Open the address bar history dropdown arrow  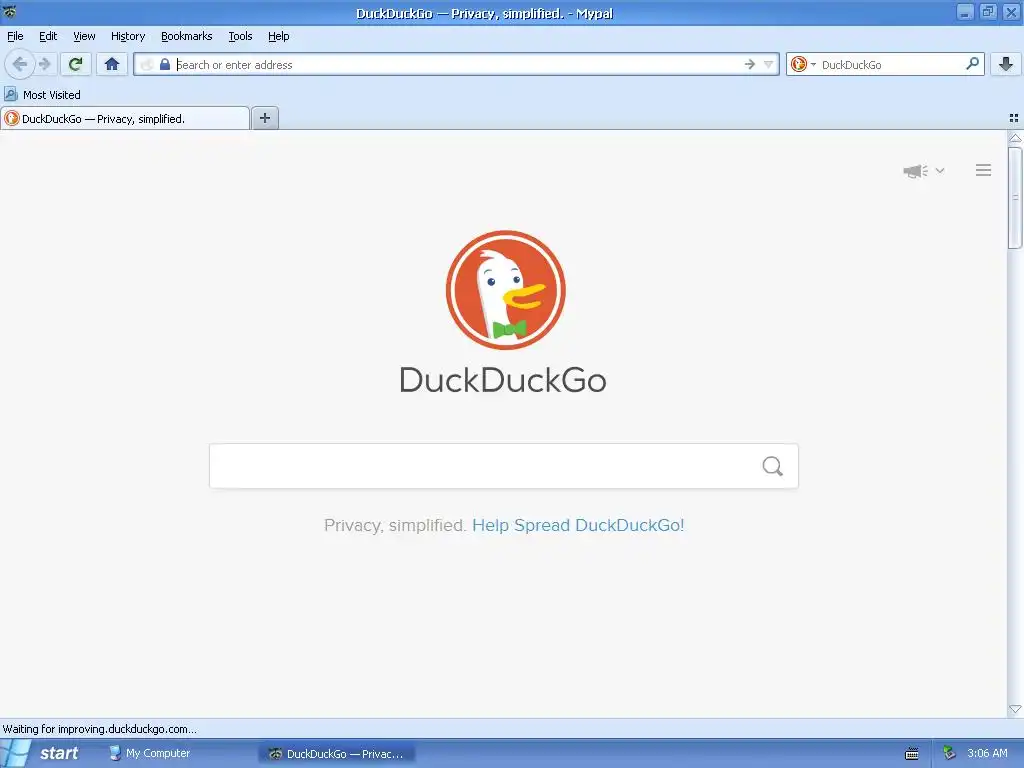pos(769,64)
